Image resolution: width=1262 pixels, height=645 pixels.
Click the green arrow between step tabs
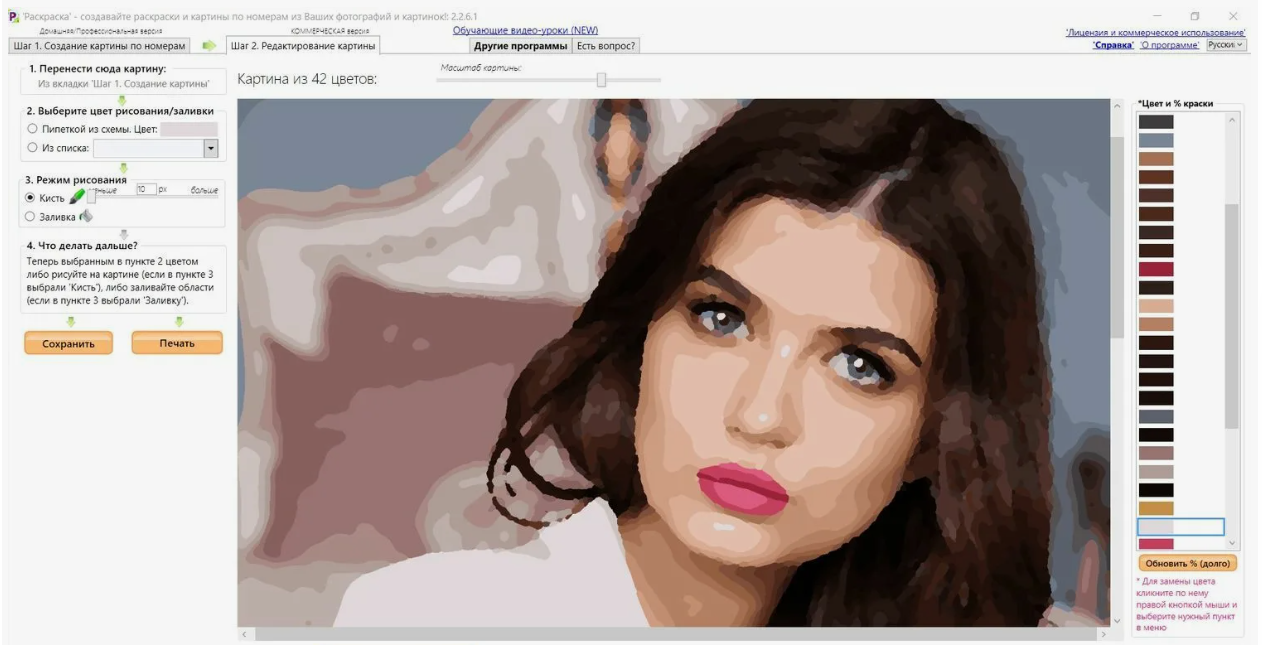[209, 46]
